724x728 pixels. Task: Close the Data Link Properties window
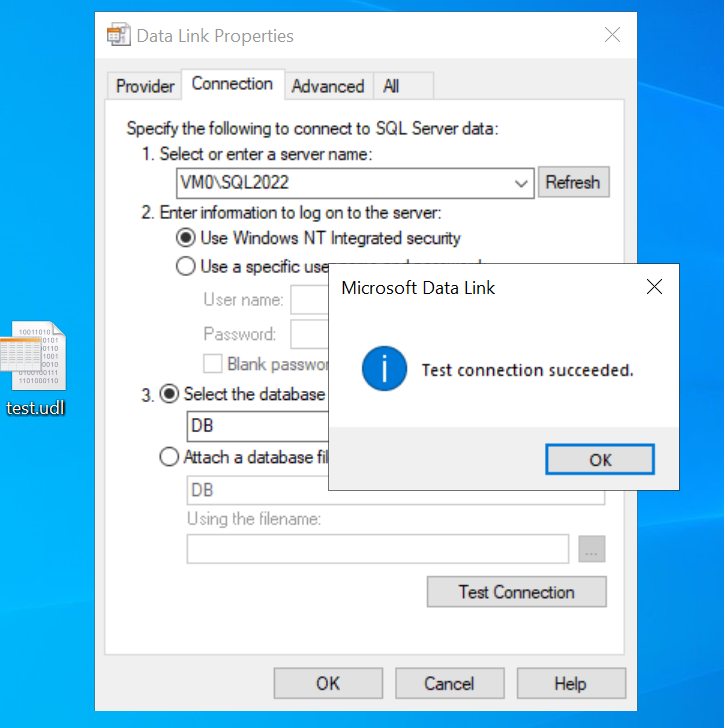point(612,35)
